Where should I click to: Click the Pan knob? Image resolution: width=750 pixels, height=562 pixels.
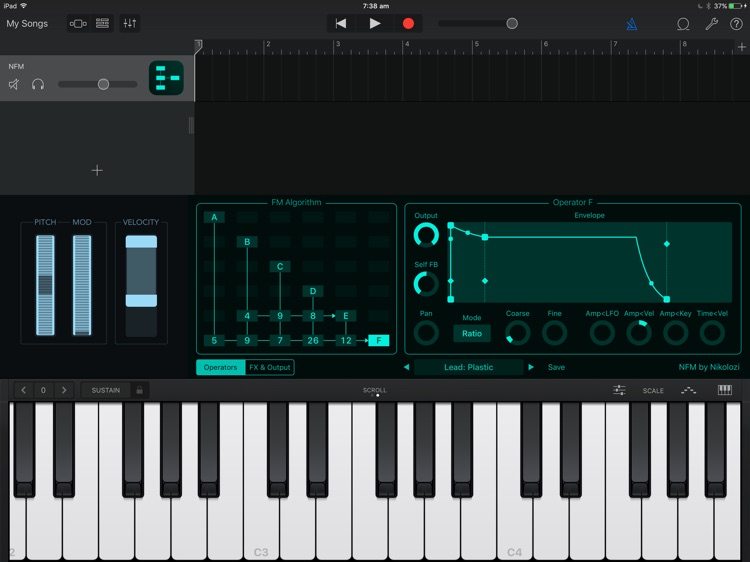tap(426, 333)
